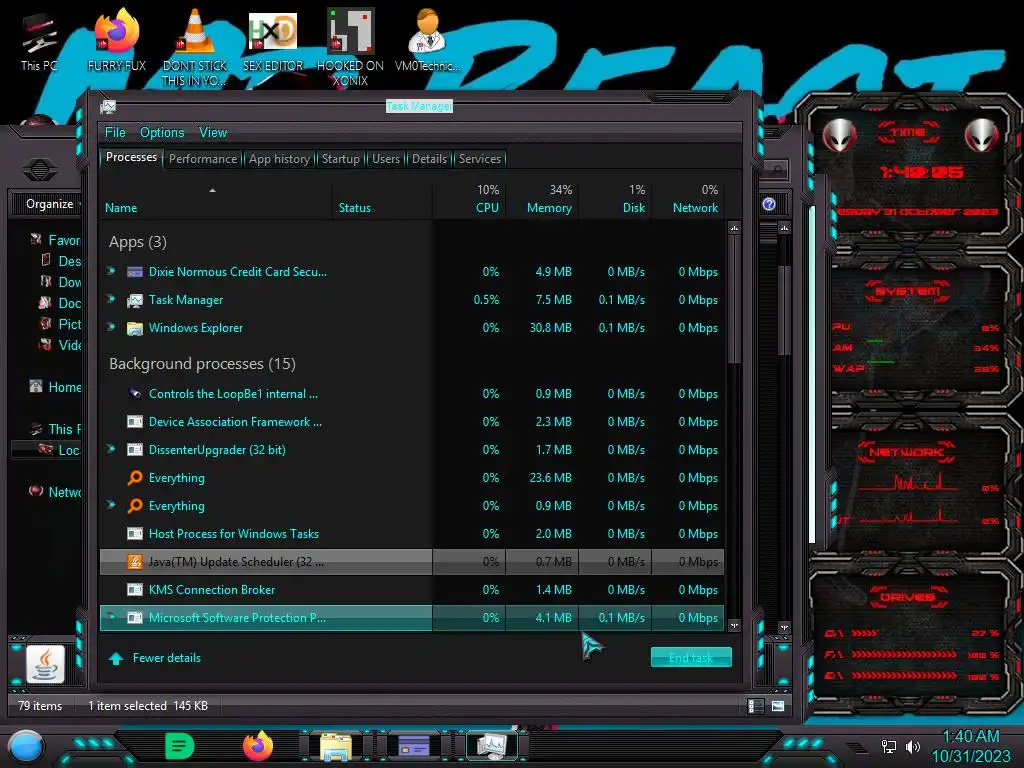Expand the second Everything process row
The width and height of the screenshot is (1024, 768).
[111, 505]
